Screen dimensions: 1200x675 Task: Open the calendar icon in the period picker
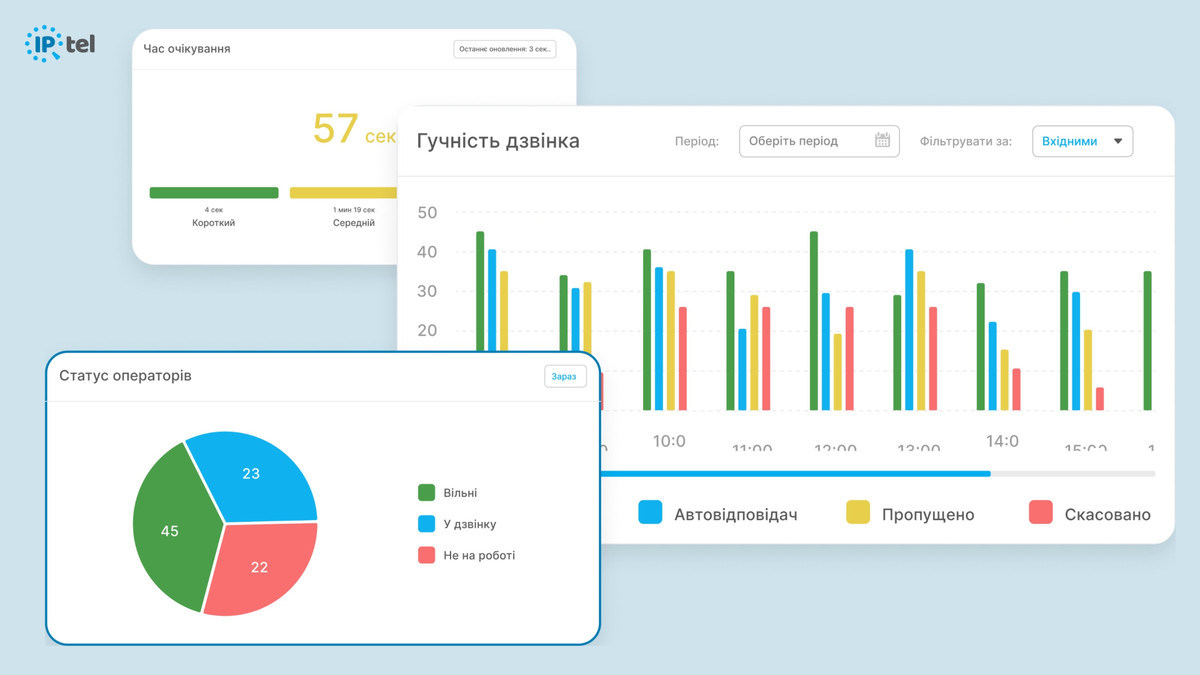(x=883, y=141)
